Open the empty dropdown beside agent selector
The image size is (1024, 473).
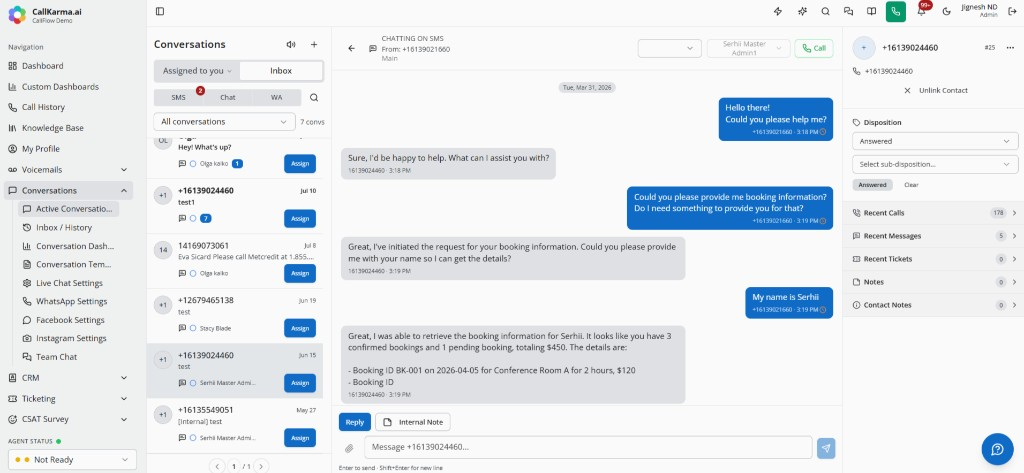coord(669,48)
